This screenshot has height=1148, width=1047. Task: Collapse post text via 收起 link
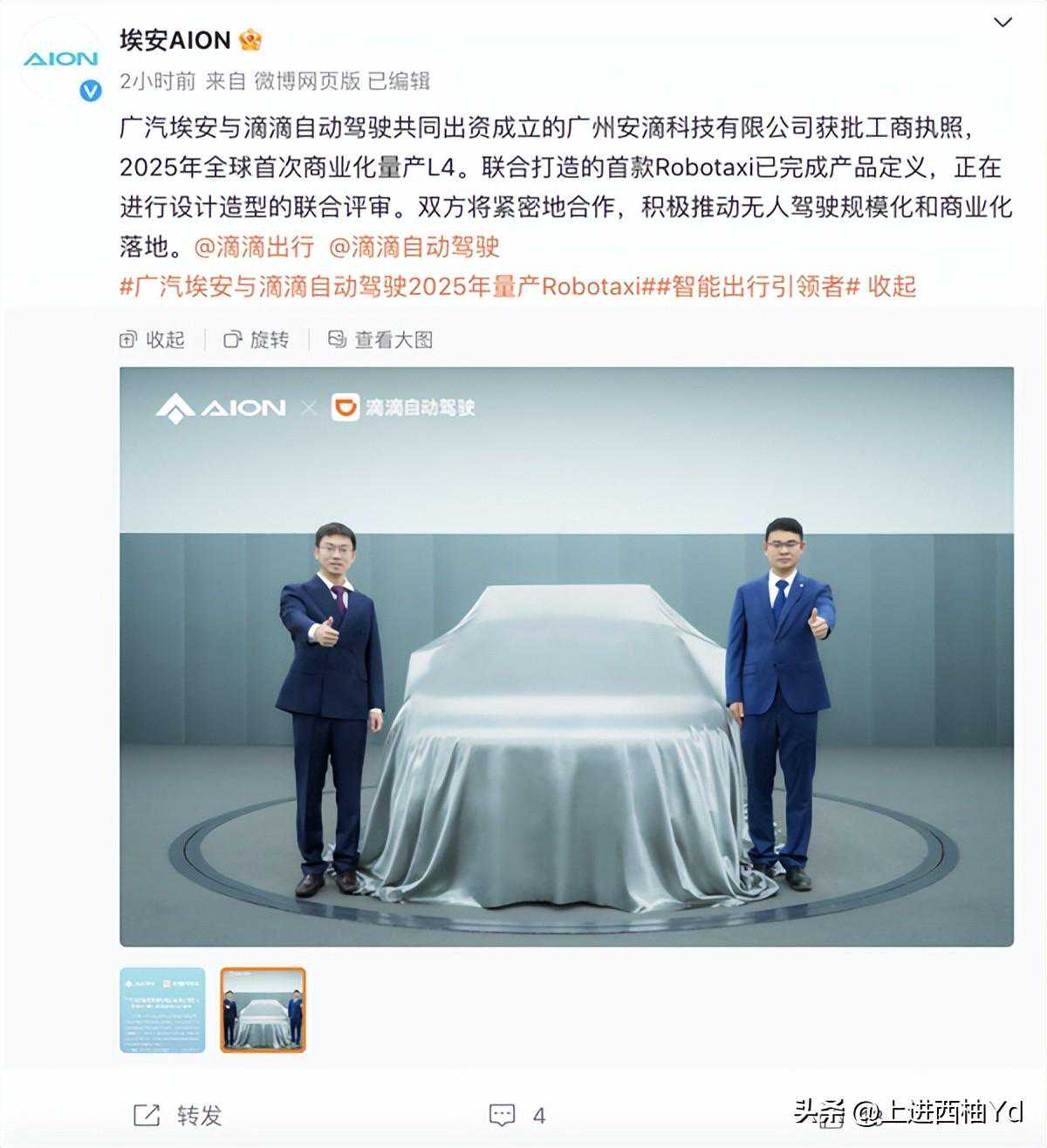point(892,286)
